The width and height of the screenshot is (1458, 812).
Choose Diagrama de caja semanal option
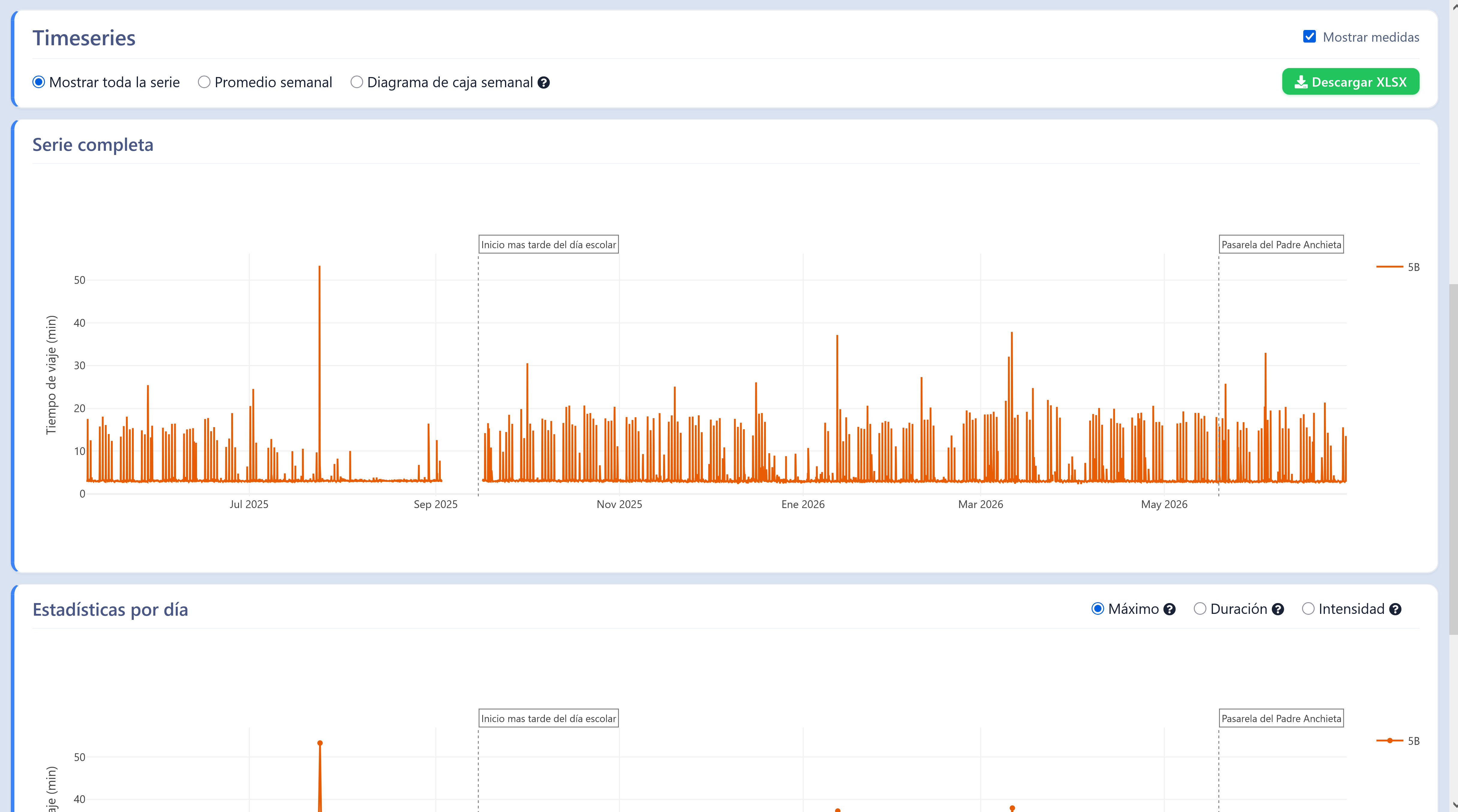357,82
